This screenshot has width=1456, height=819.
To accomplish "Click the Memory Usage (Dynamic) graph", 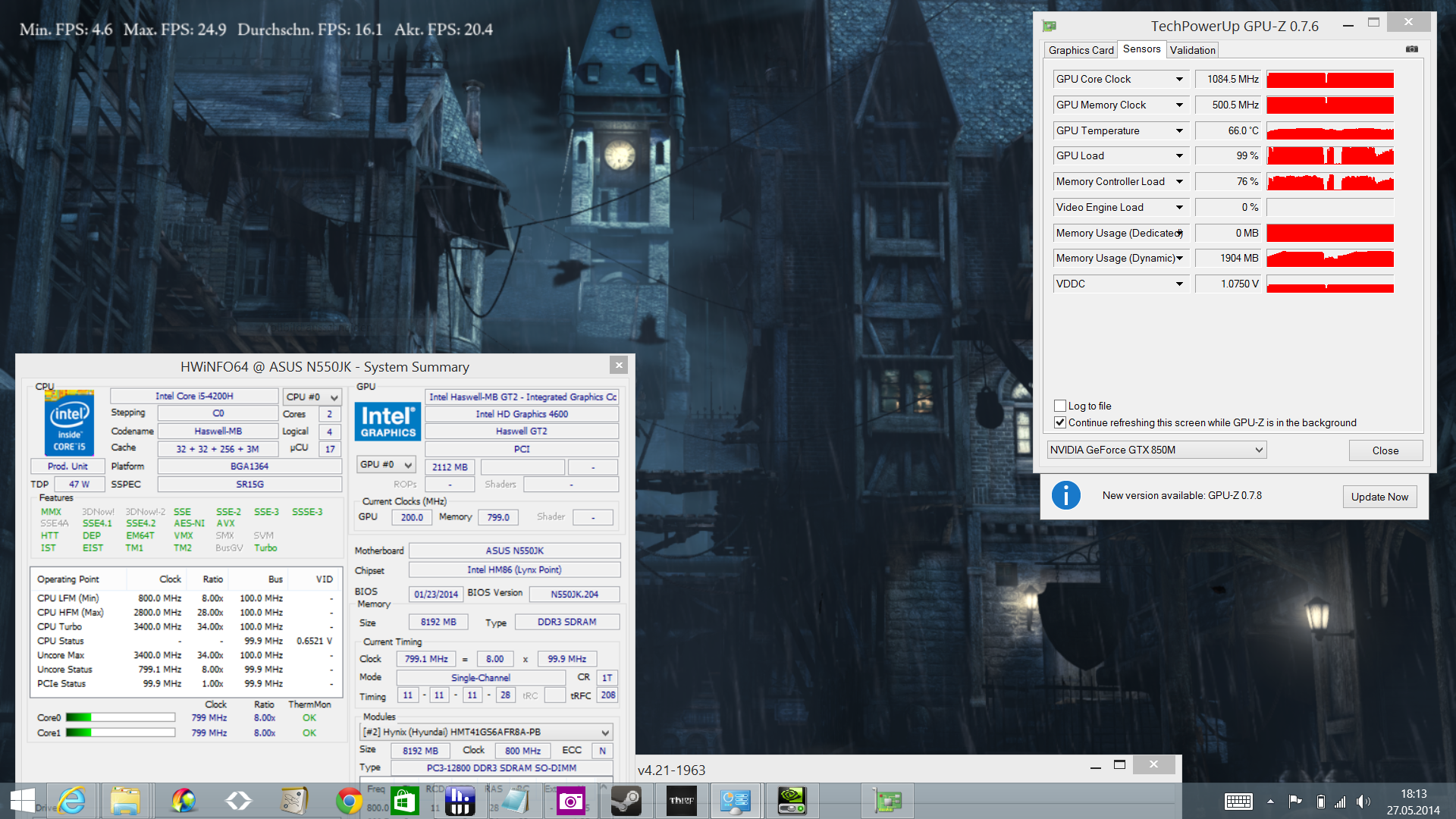I will point(1330,258).
